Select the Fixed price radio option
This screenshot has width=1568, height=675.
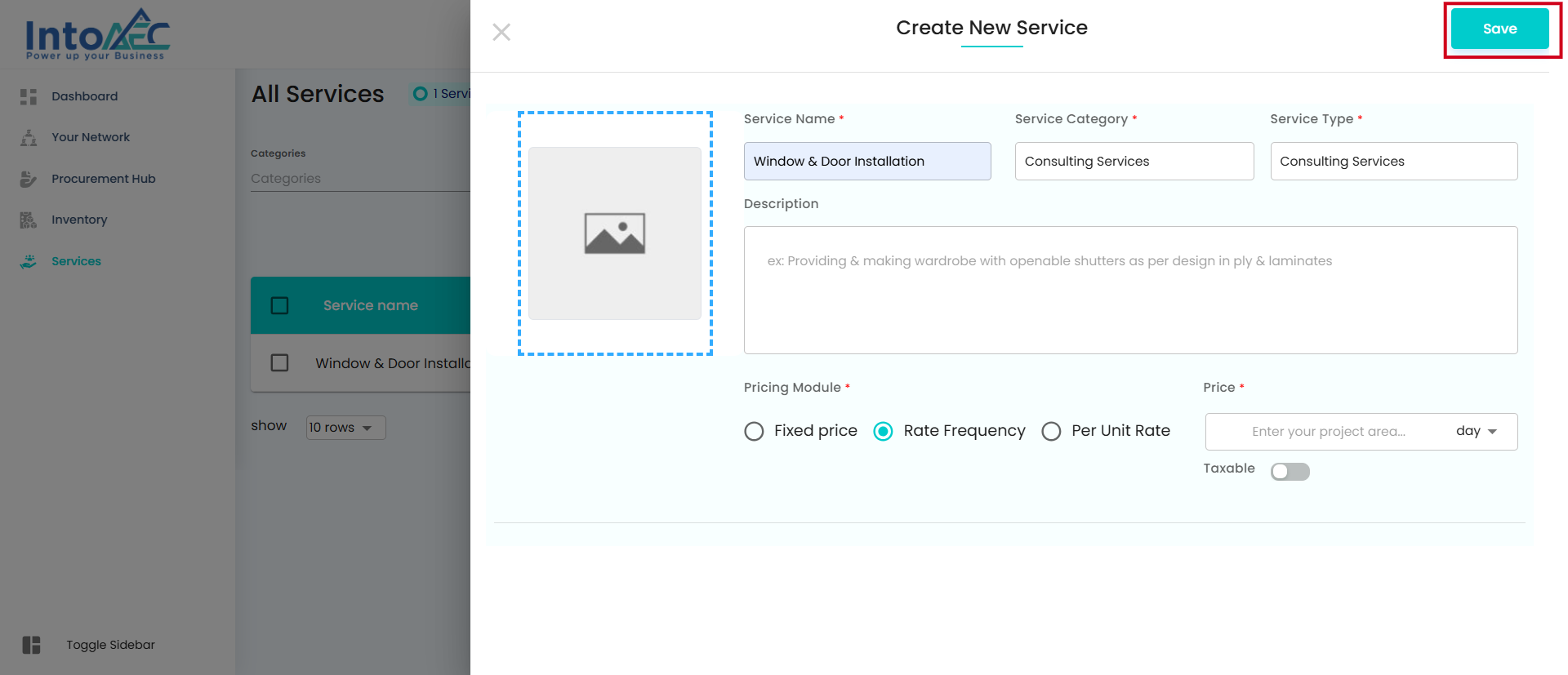[754, 431]
